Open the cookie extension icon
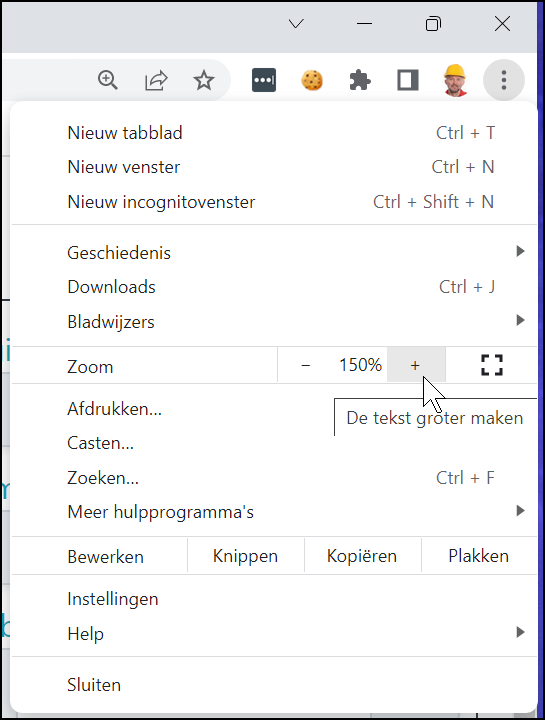Screen dimensions: 545x720 click(x=312, y=80)
